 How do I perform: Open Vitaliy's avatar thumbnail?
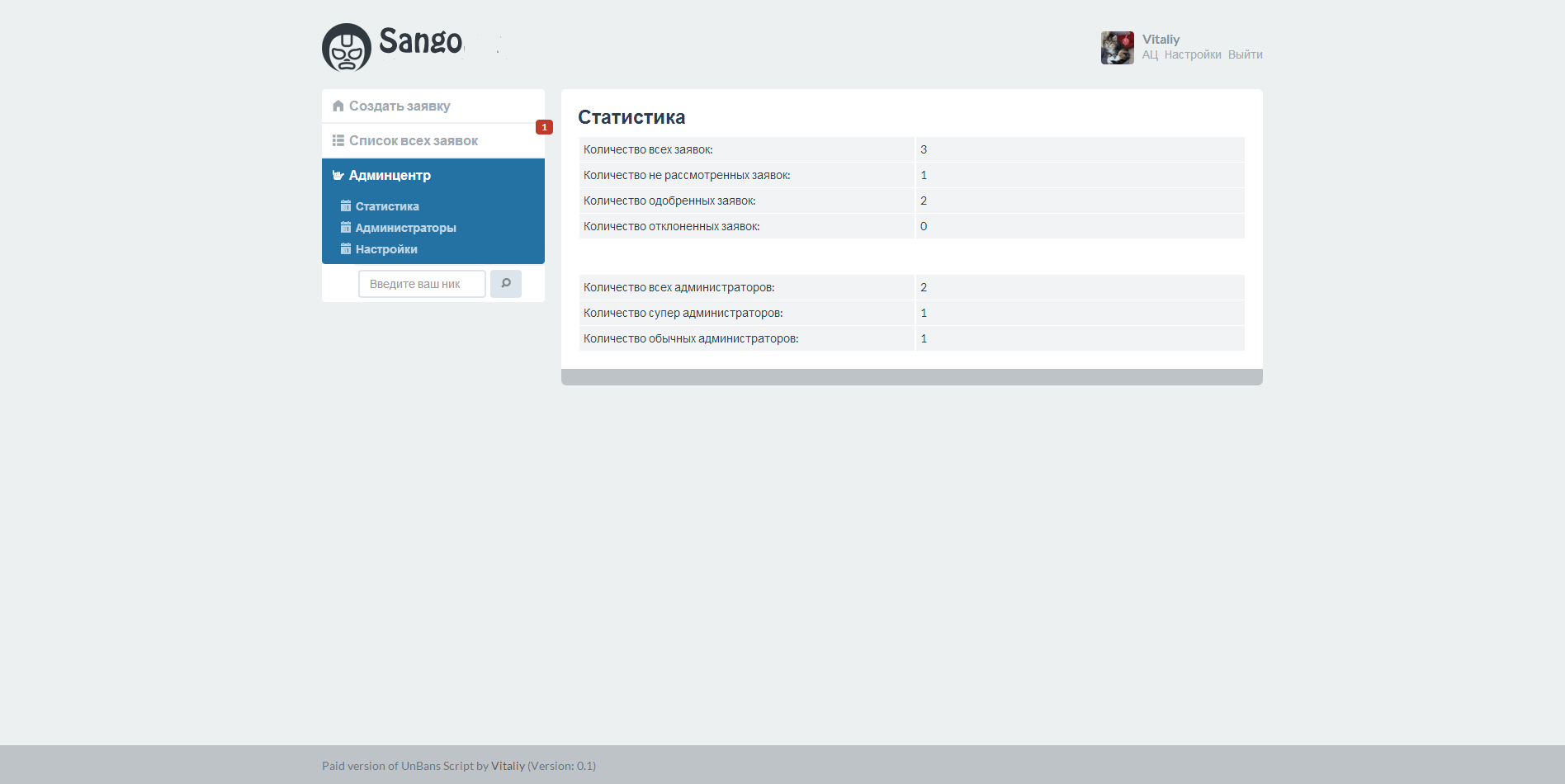point(1118,48)
